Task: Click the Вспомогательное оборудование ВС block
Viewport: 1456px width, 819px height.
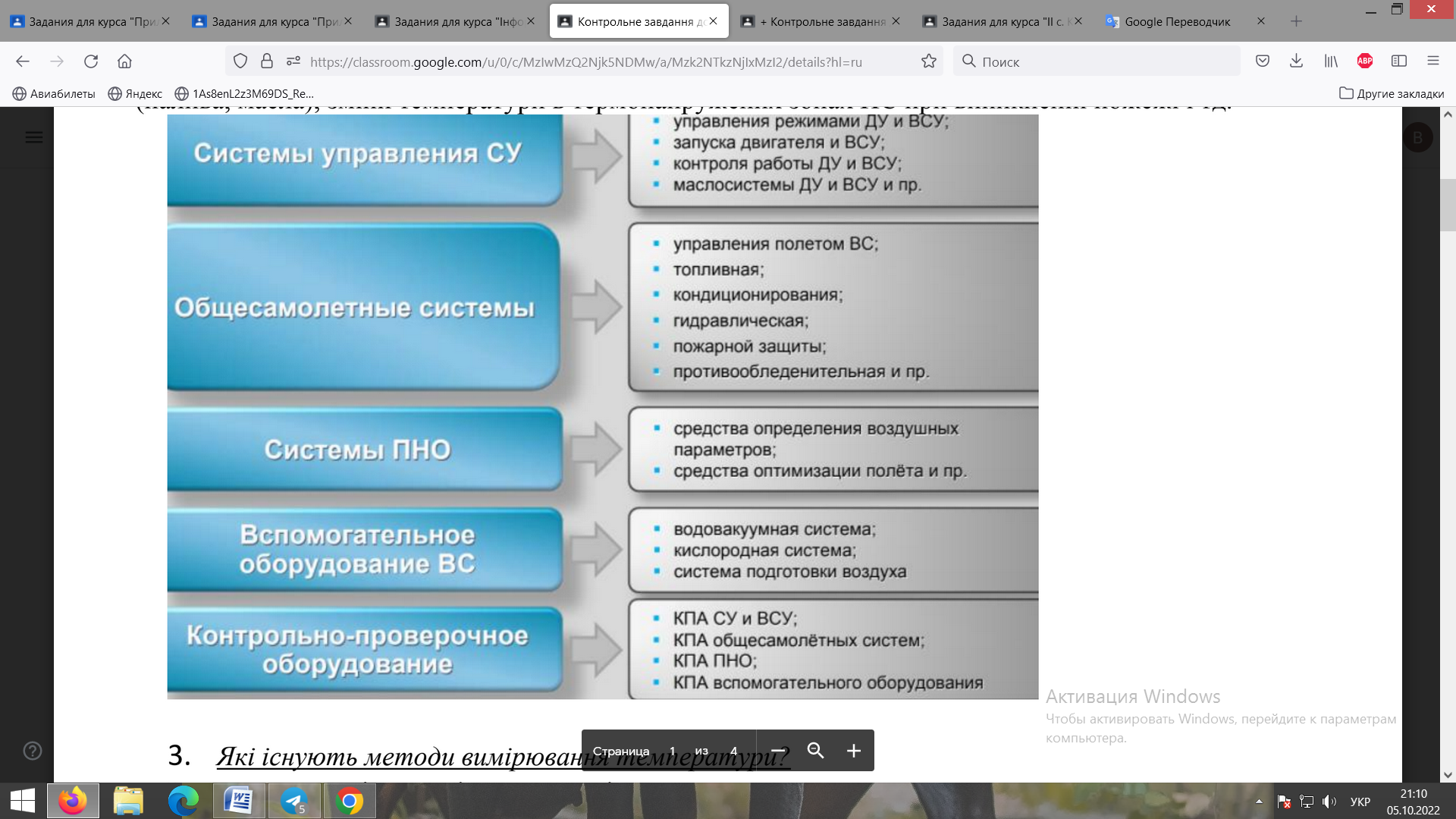Action: 365,549
